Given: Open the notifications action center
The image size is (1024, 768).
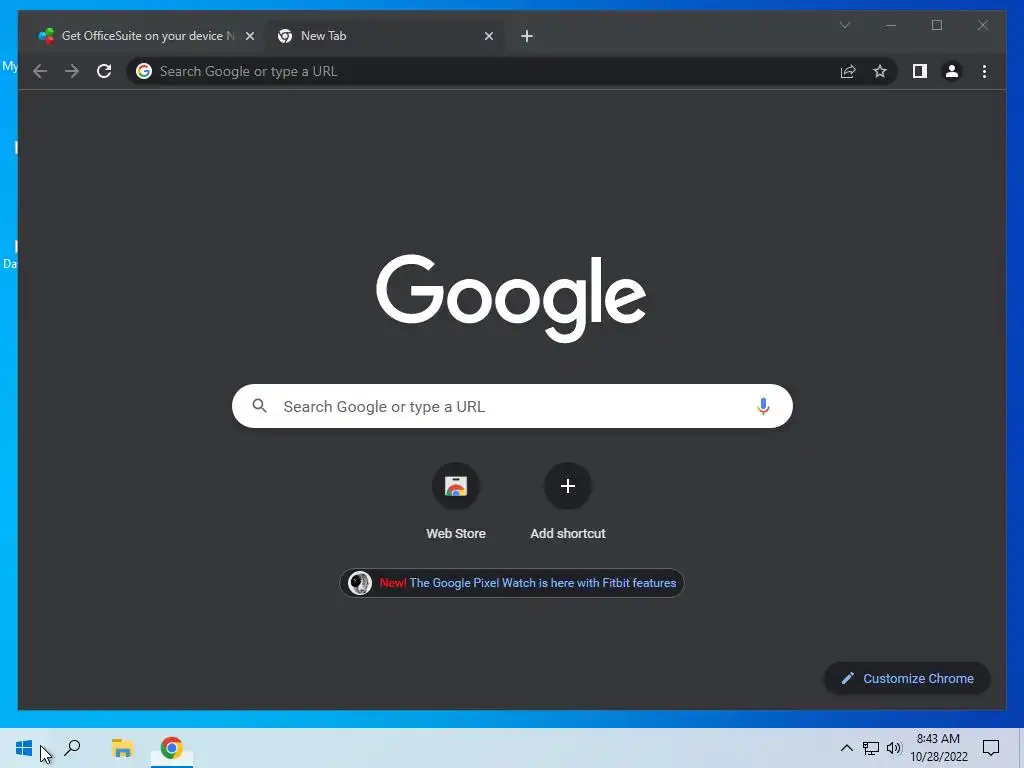Looking at the screenshot, I should 991,748.
